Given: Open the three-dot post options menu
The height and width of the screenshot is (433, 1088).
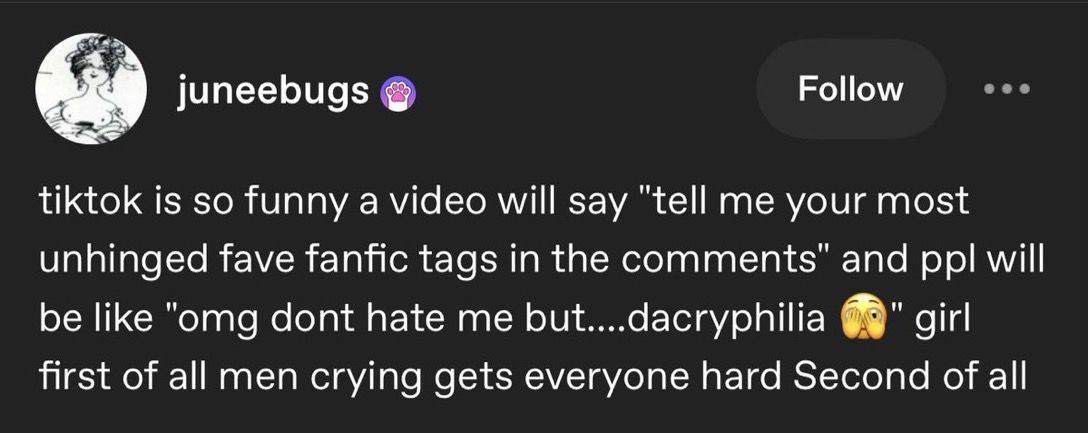Looking at the screenshot, I should tap(1005, 88).
